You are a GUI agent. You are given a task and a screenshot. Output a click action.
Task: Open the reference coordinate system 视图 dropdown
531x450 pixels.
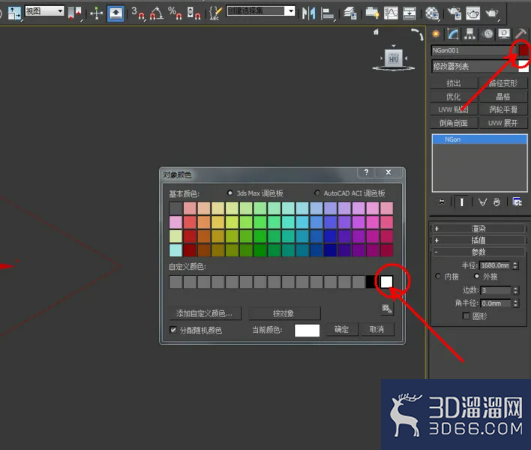coord(44,11)
